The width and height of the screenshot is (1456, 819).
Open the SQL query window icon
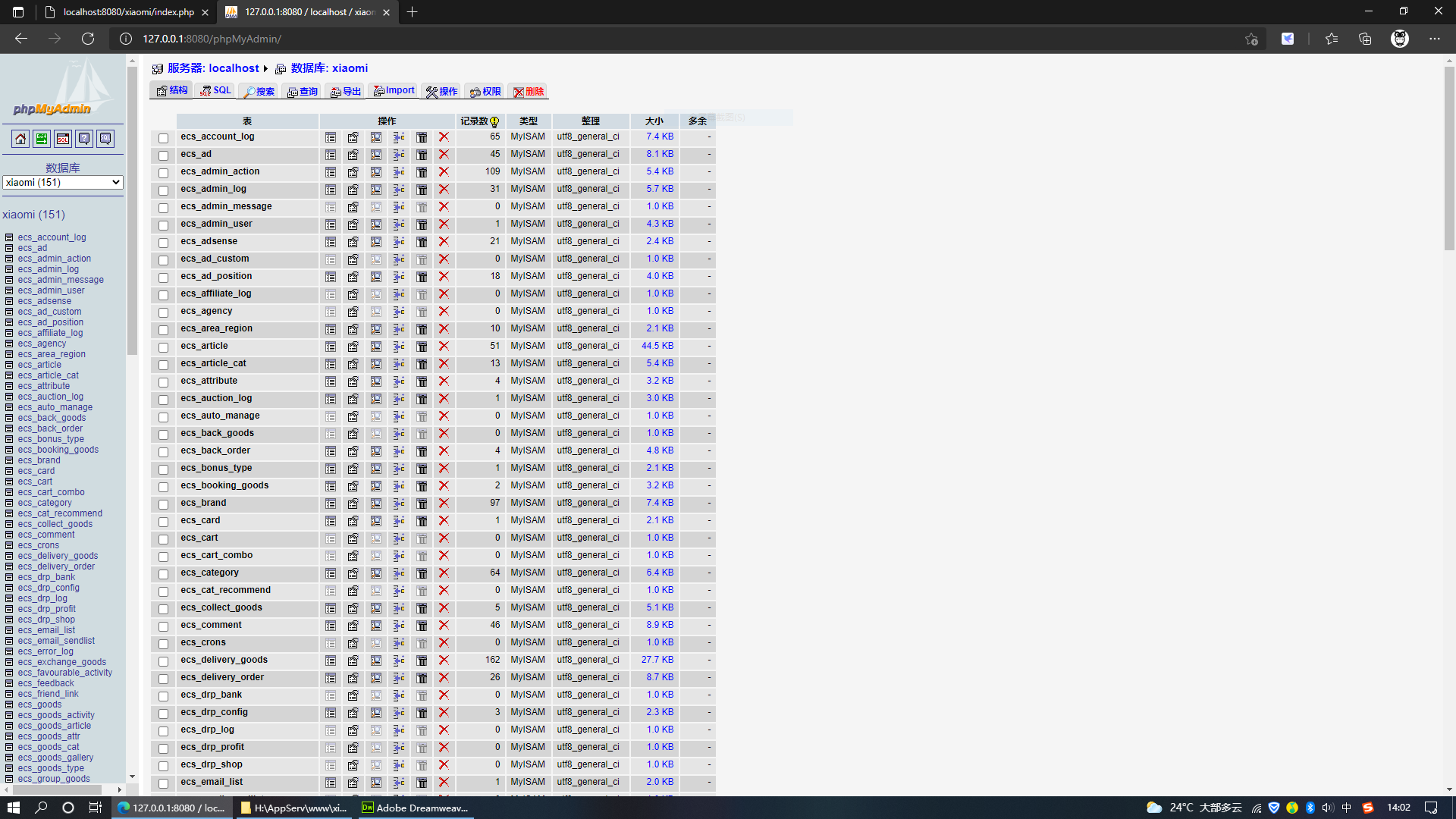[63, 139]
